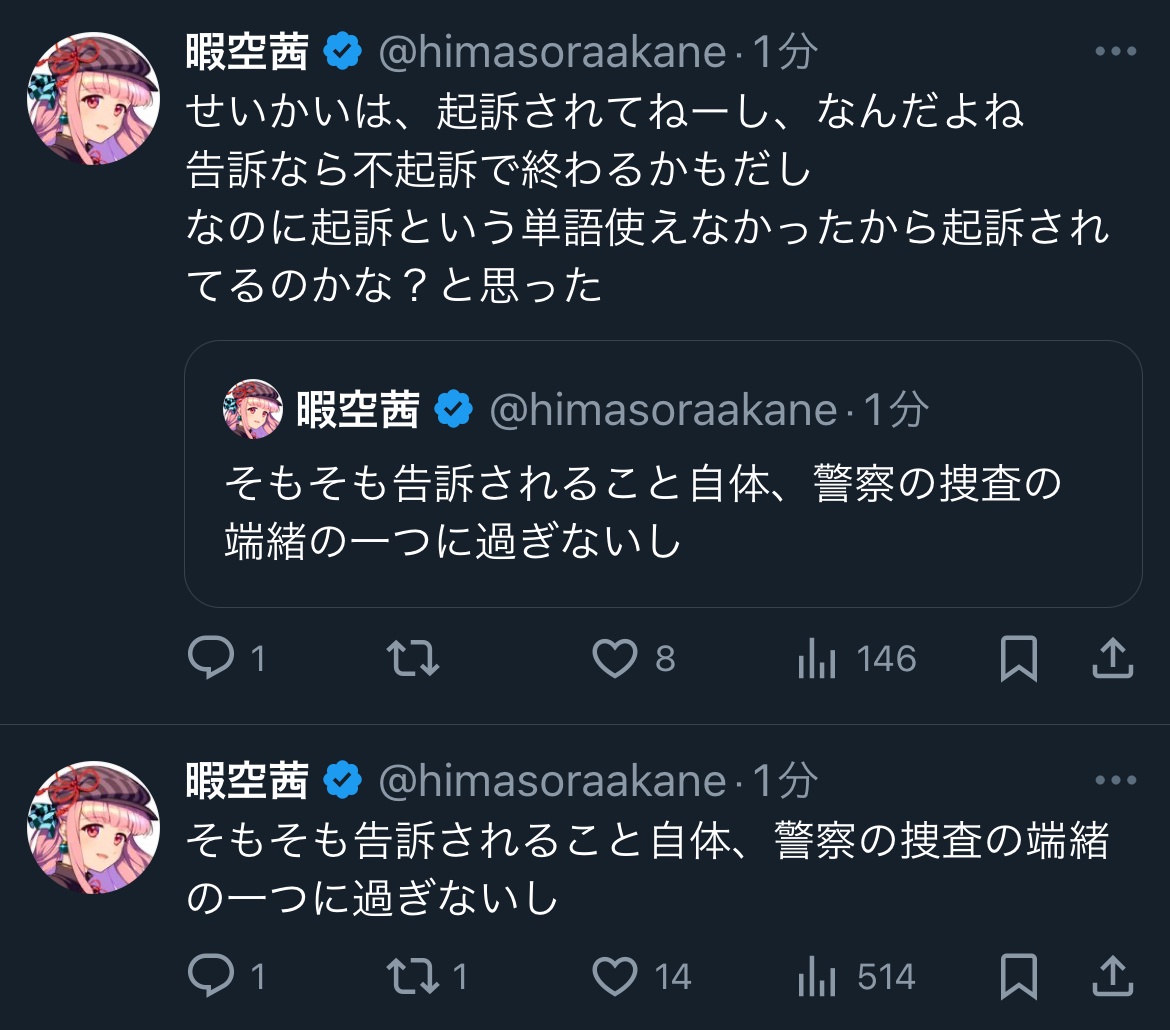This screenshot has height=1030, width=1170.
Task: Like the second tweet with 14 likes
Action: tap(615, 976)
